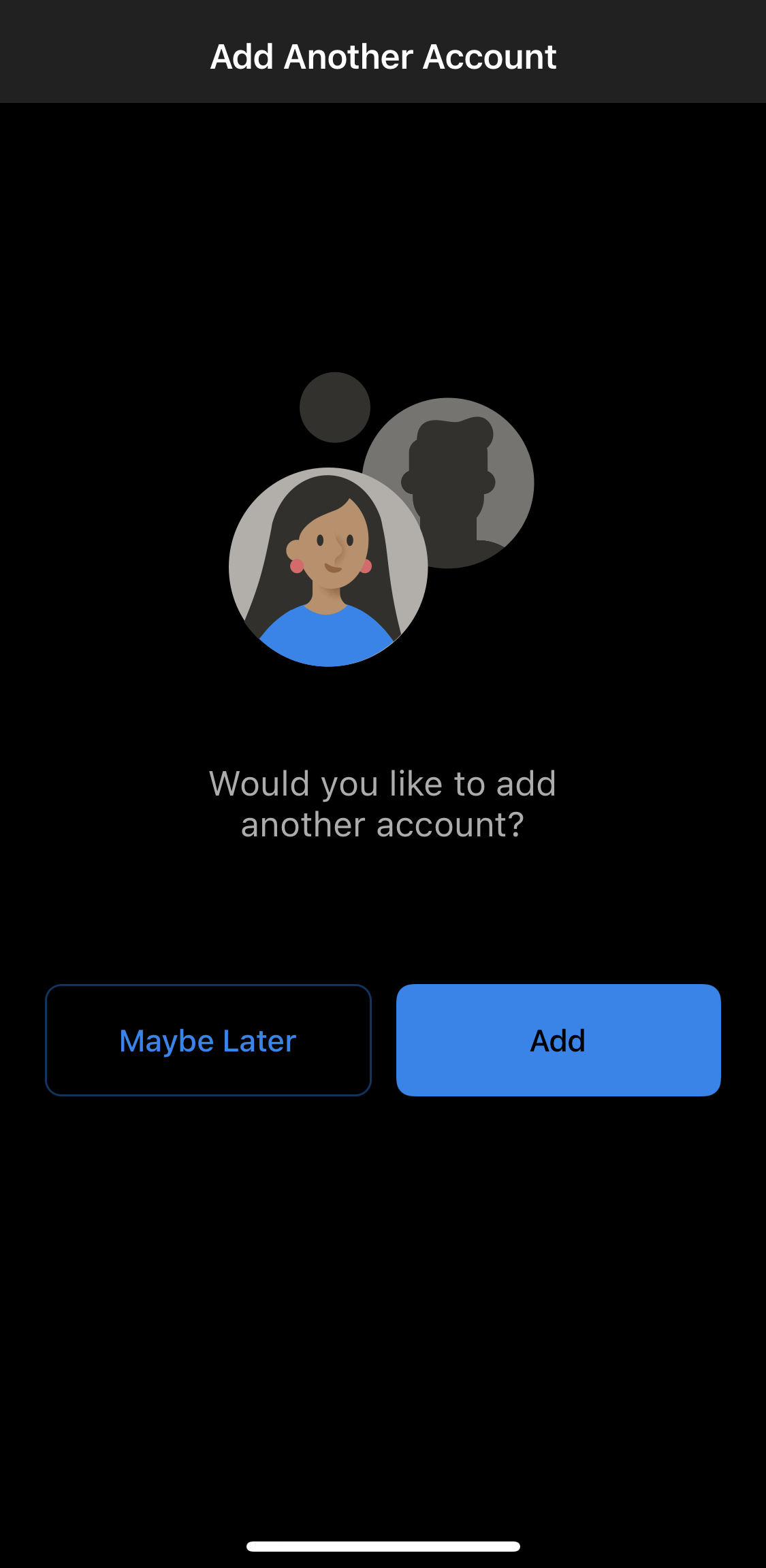
Task: Tap the woman's blue shirt in illustration
Action: click(x=327, y=638)
